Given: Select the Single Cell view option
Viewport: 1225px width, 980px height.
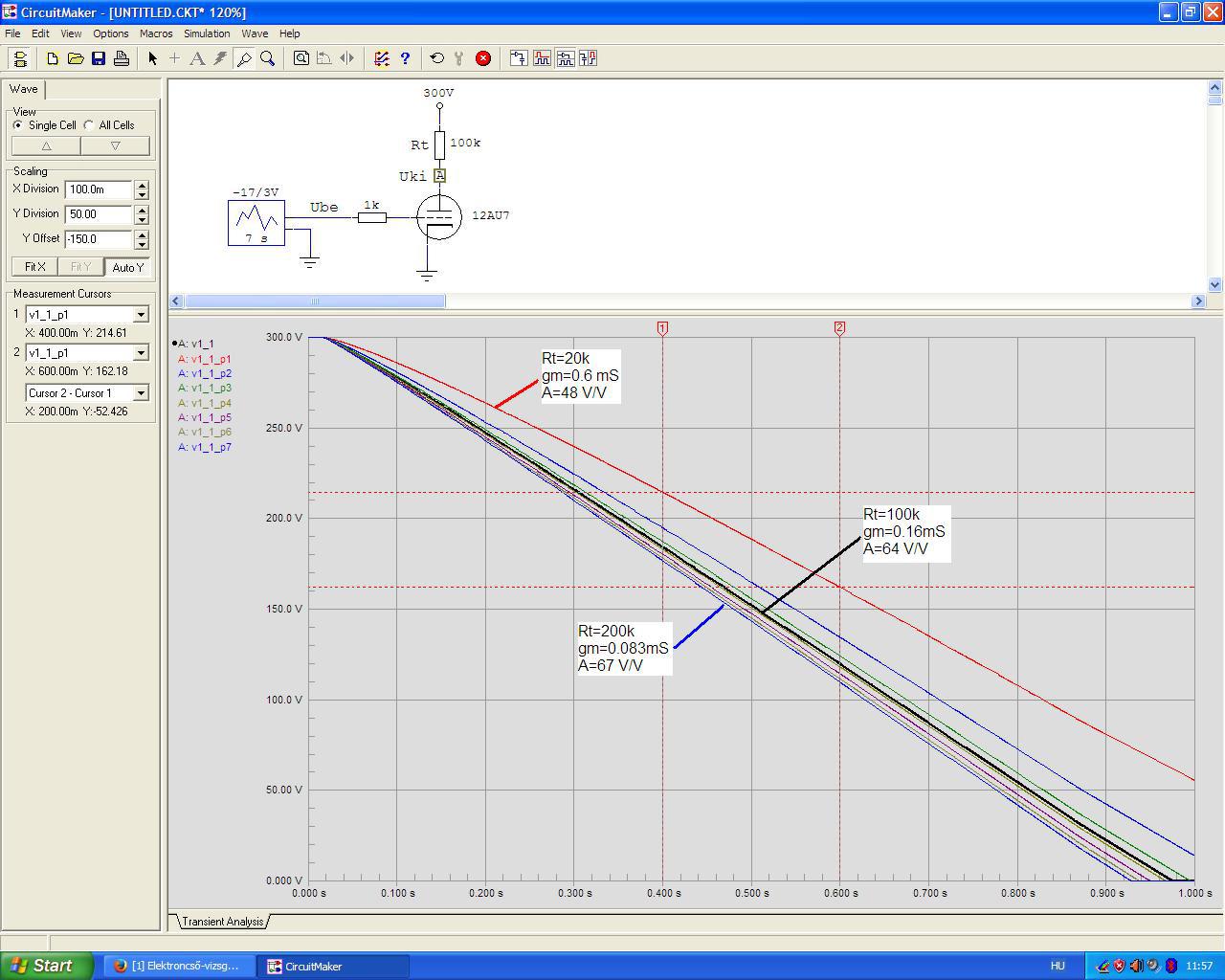Looking at the screenshot, I should coord(18,125).
